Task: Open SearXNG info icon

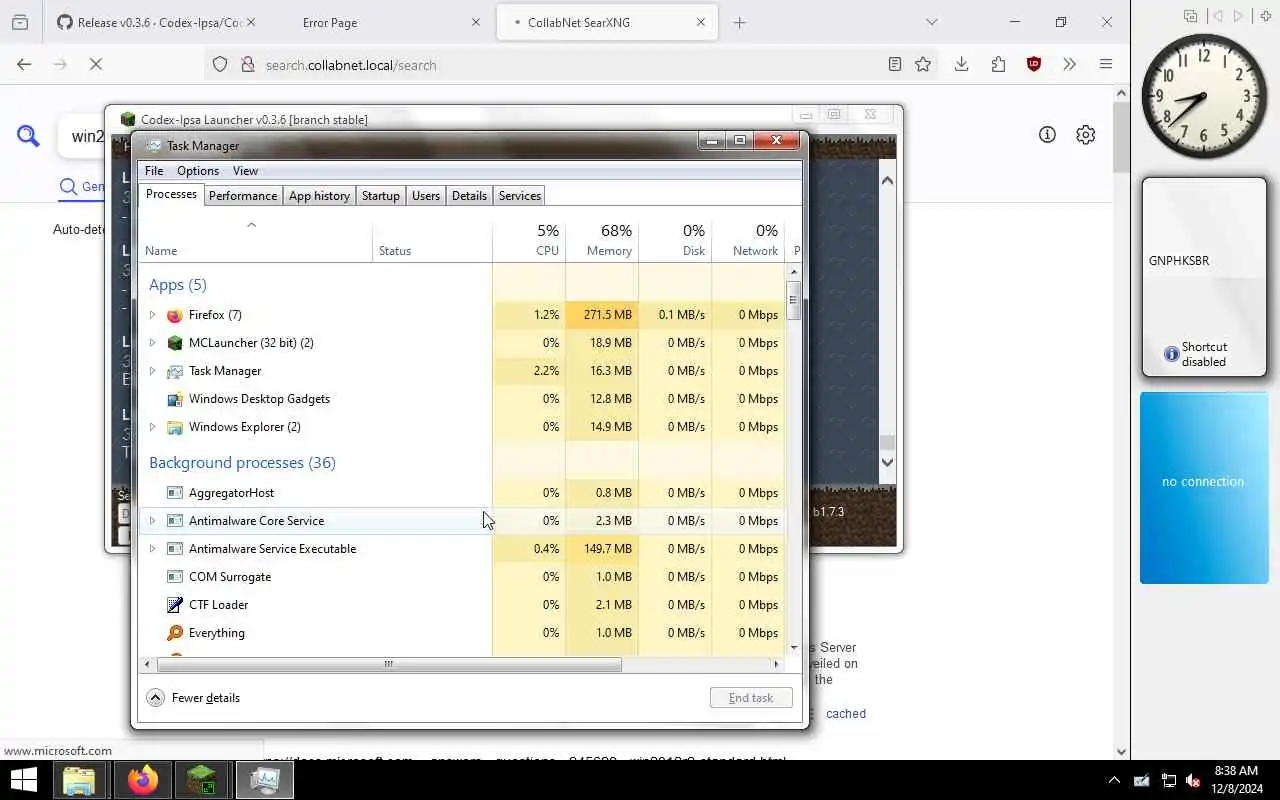Action: coord(1047,134)
